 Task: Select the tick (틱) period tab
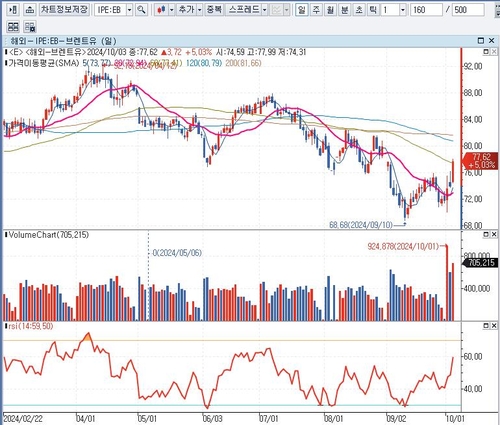click(373, 10)
